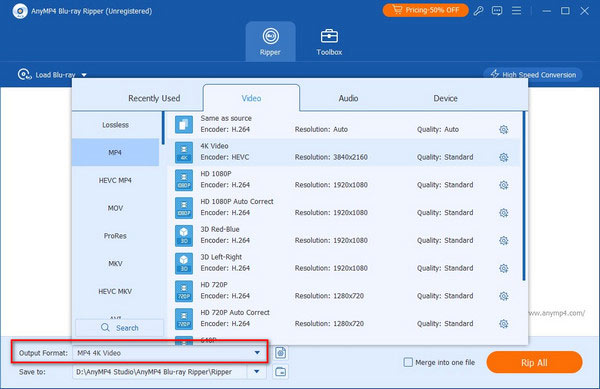
Task: Toggle Merge into one file checkbox
Action: pyautogui.click(x=408, y=362)
